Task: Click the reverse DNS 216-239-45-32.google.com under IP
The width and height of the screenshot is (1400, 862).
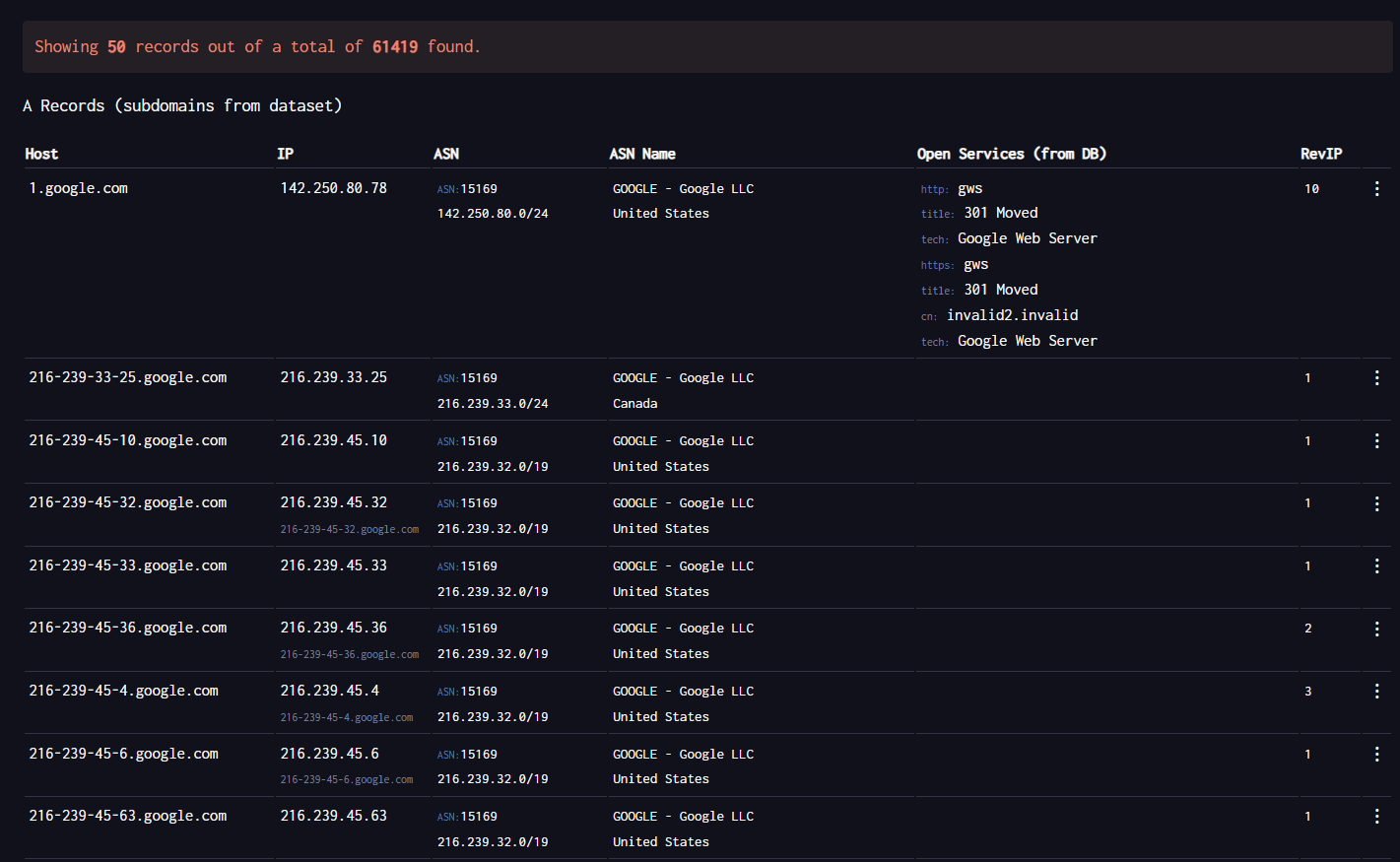Action: [x=350, y=530]
